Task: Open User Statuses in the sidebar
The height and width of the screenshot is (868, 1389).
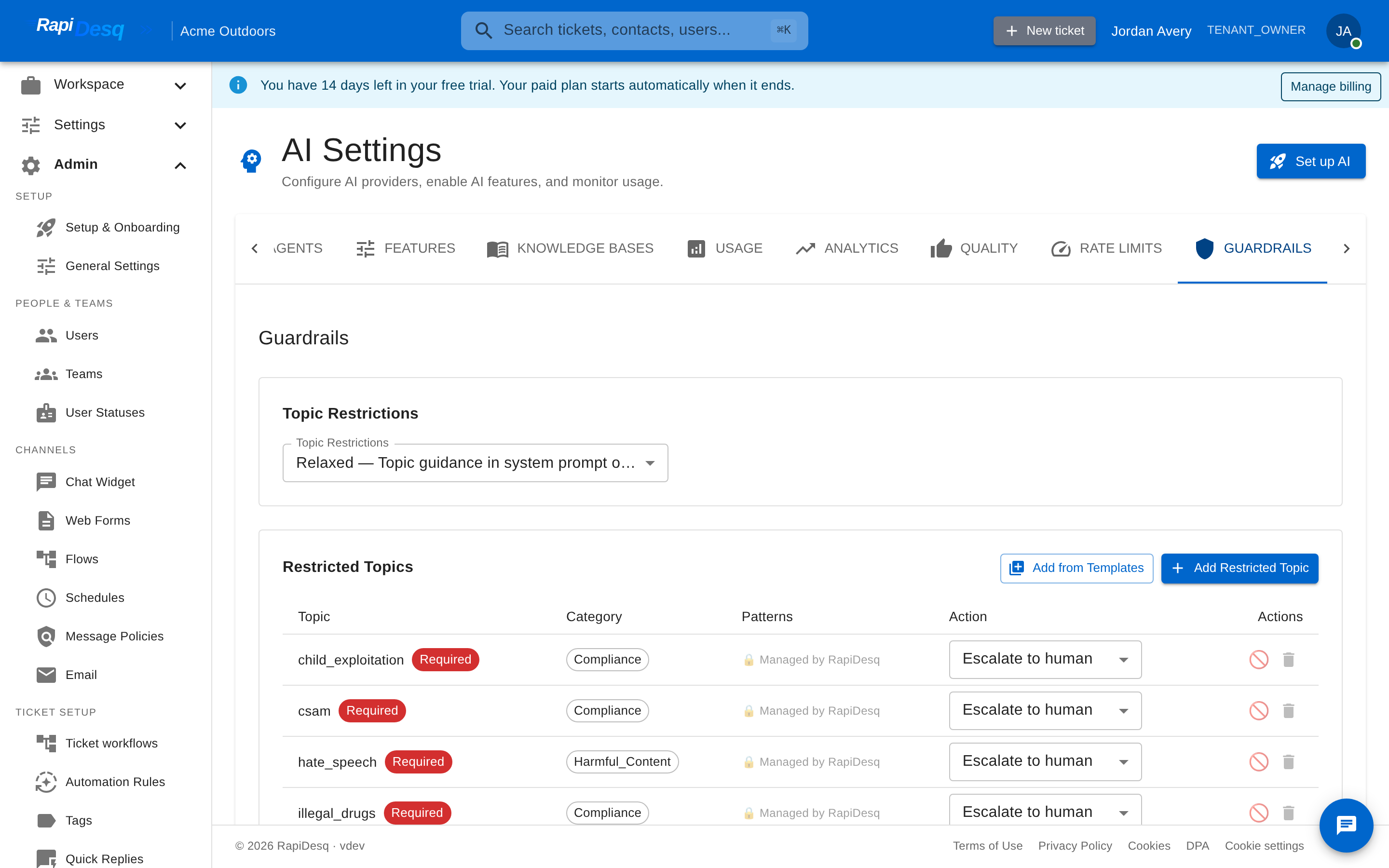Action: [x=105, y=412]
